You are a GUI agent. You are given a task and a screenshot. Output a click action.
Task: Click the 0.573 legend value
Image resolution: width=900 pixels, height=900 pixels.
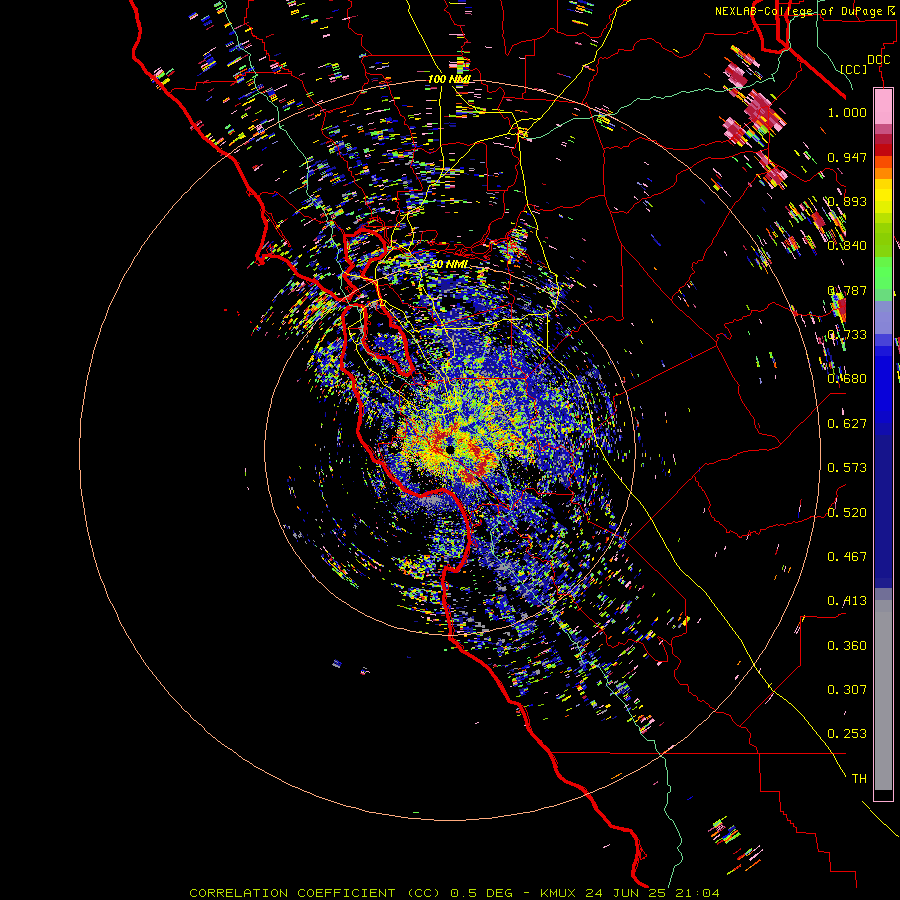pos(847,468)
